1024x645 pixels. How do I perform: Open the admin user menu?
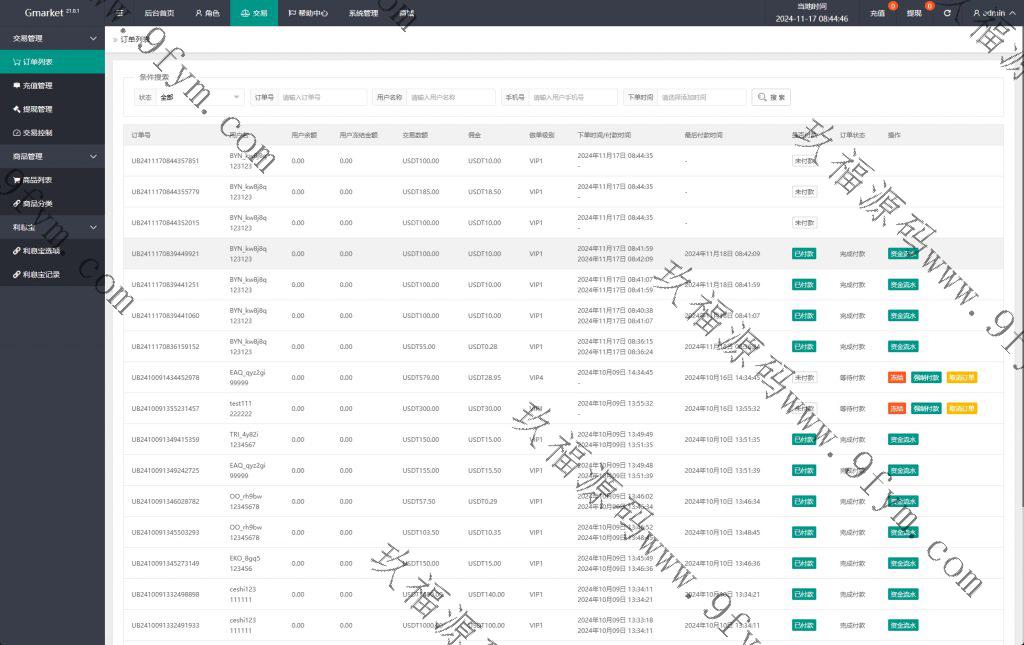coord(995,13)
